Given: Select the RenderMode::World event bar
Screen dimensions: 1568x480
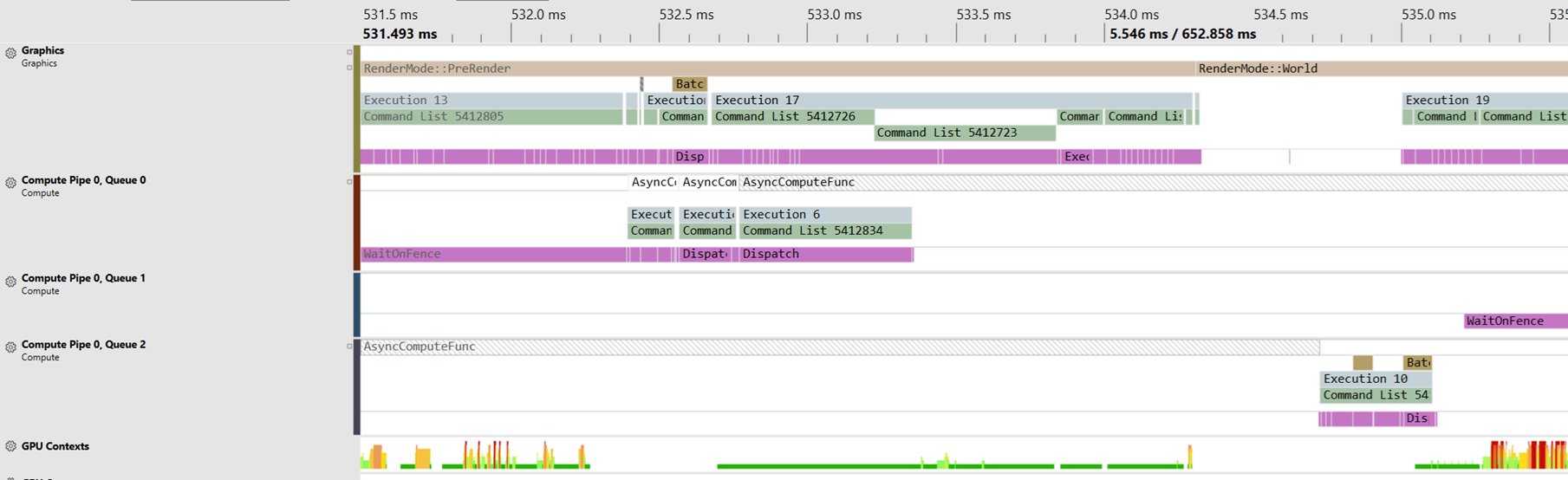Looking at the screenshot, I should (1382, 68).
